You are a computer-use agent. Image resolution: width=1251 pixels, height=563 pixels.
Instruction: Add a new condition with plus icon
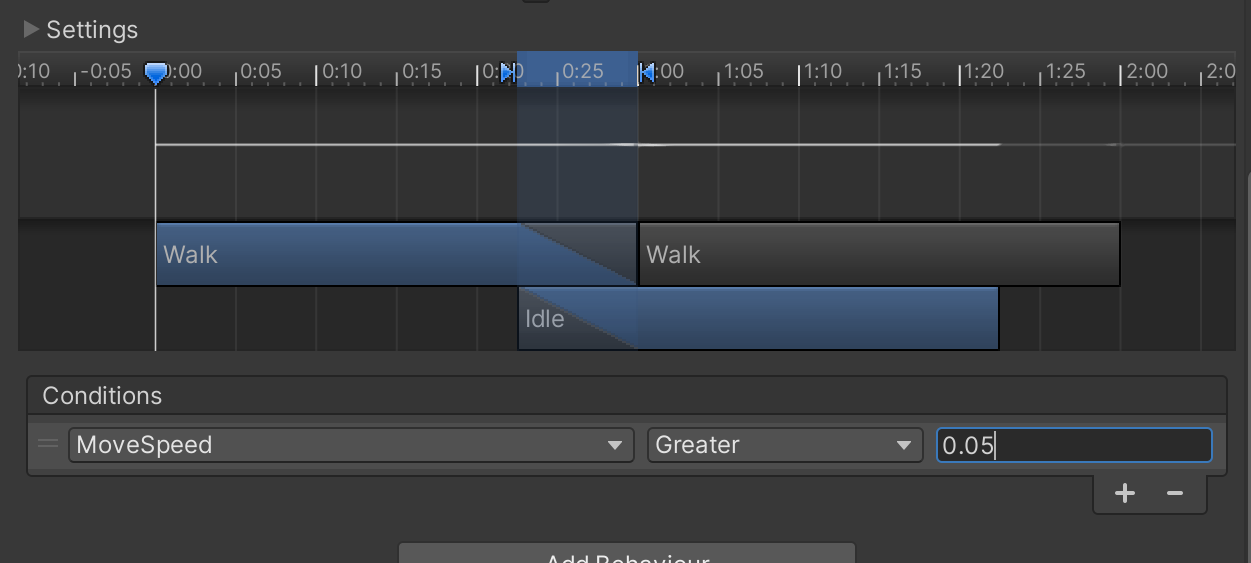coord(1125,493)
